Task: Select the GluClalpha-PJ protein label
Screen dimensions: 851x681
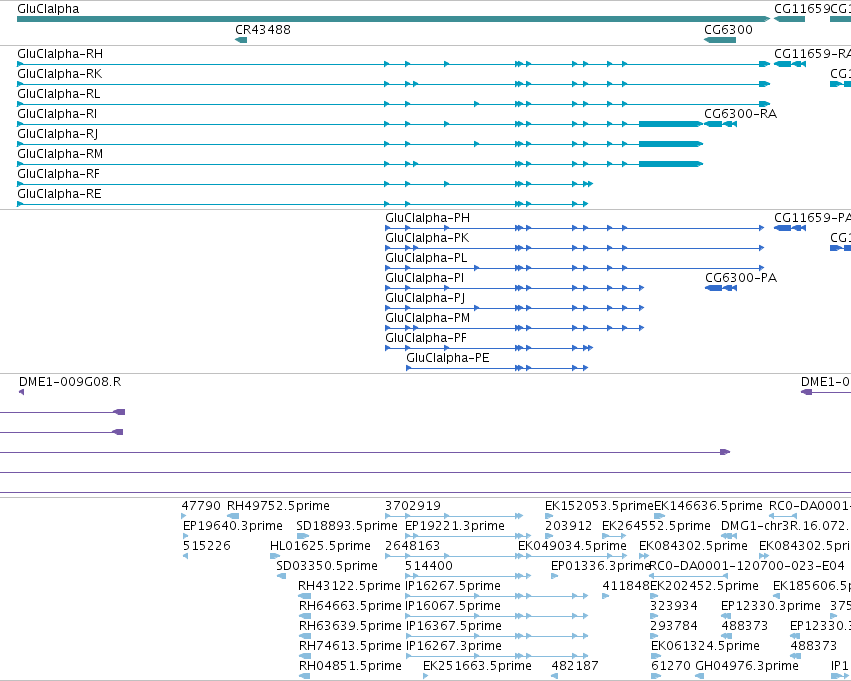Action: [x=425, y=298]
